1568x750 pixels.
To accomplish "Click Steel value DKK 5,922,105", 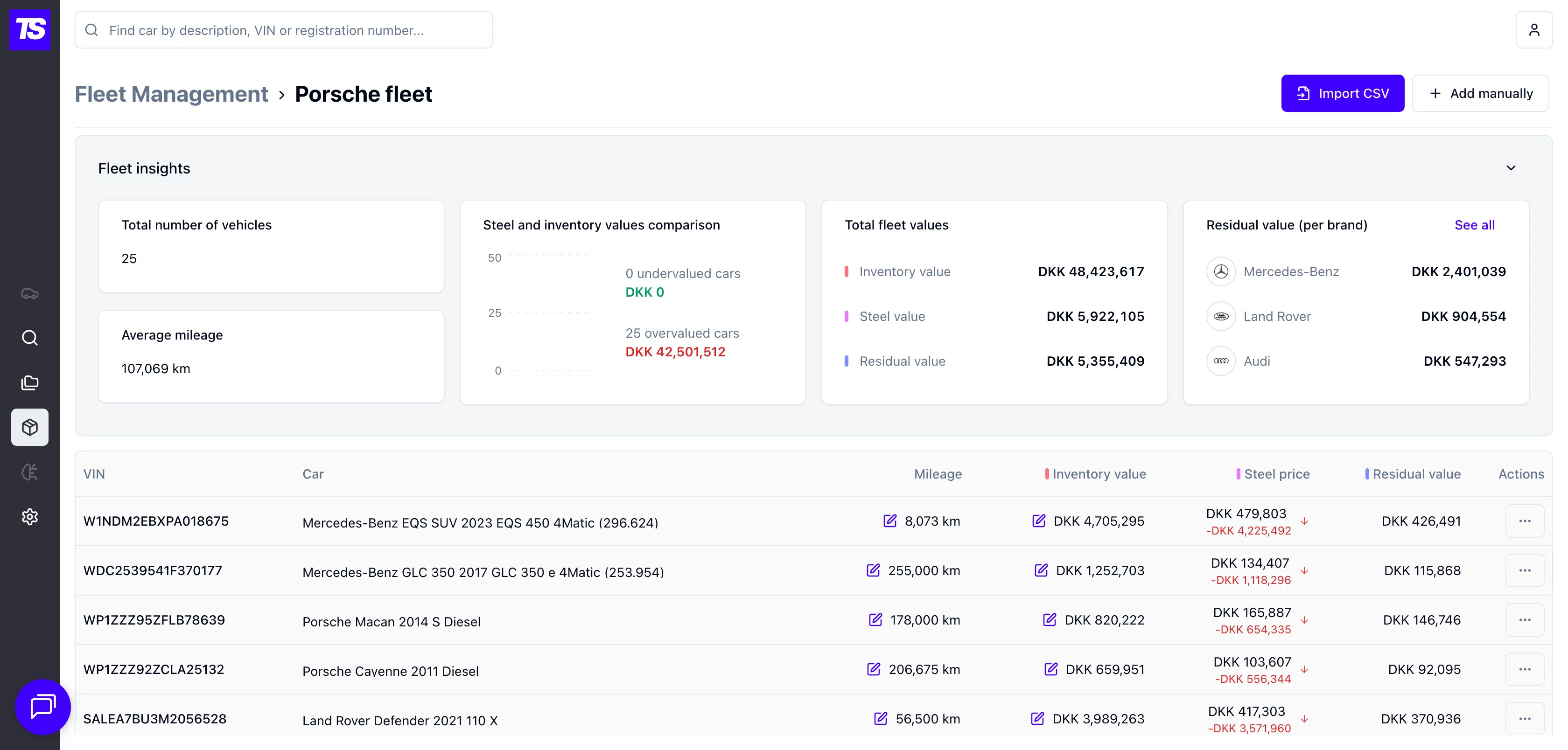I will point(1095,316).
